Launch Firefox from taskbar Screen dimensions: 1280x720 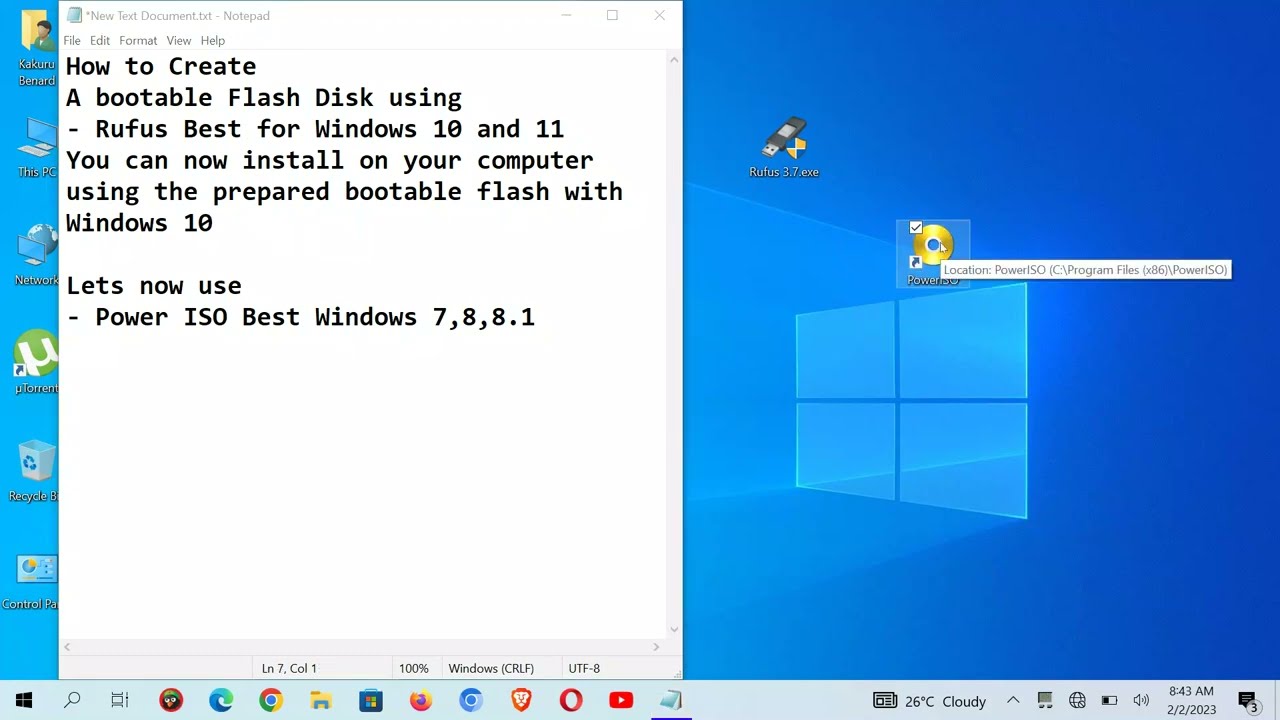click(421, 700)
